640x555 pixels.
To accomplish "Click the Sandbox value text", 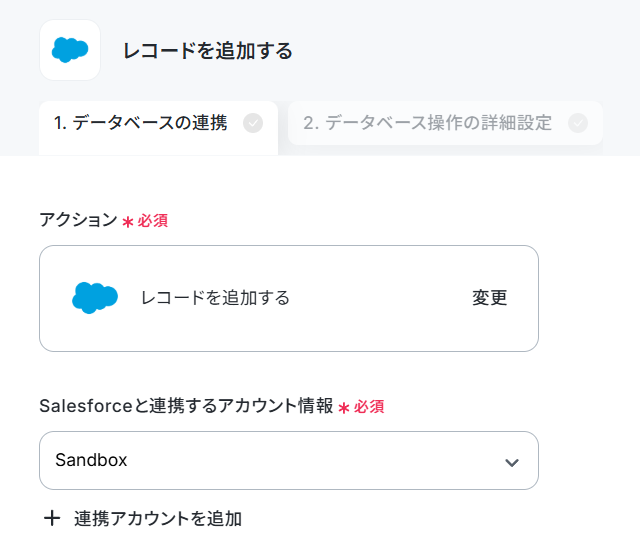I will (x=91, y=460).
